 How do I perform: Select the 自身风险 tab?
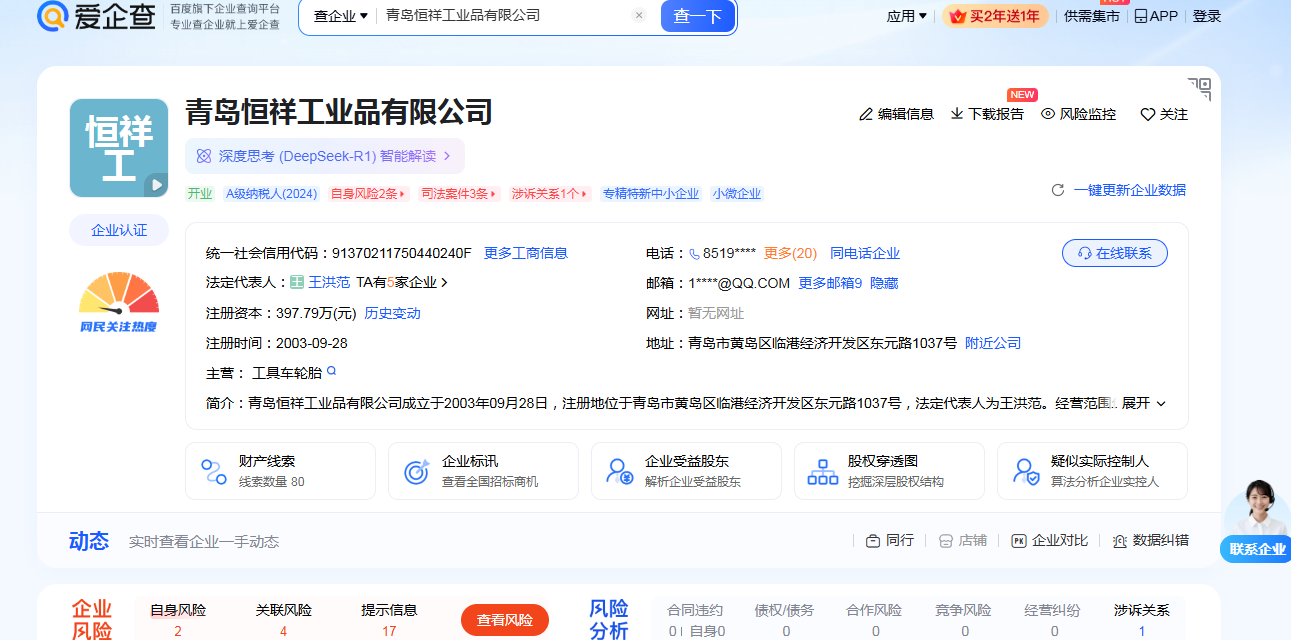click(x=178, y=619)
